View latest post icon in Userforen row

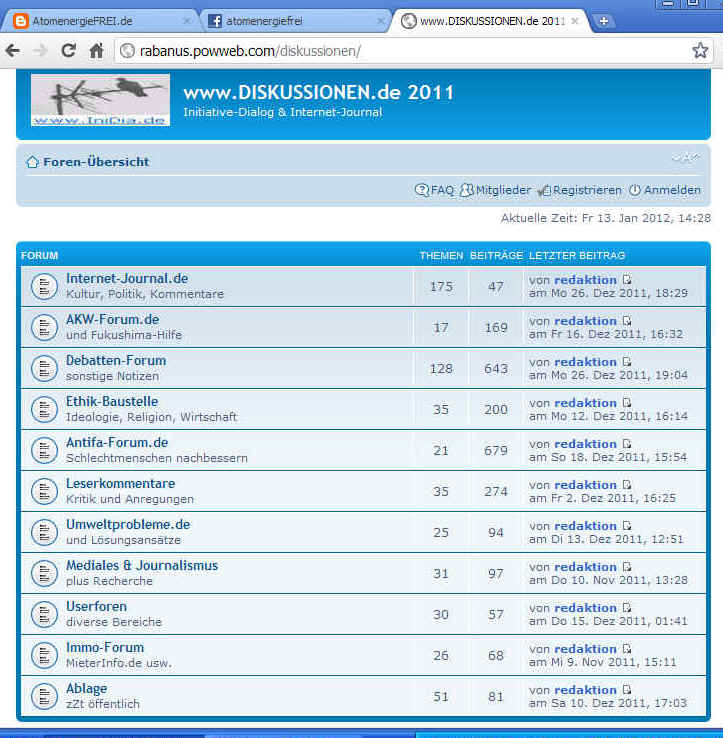point(627,607)
